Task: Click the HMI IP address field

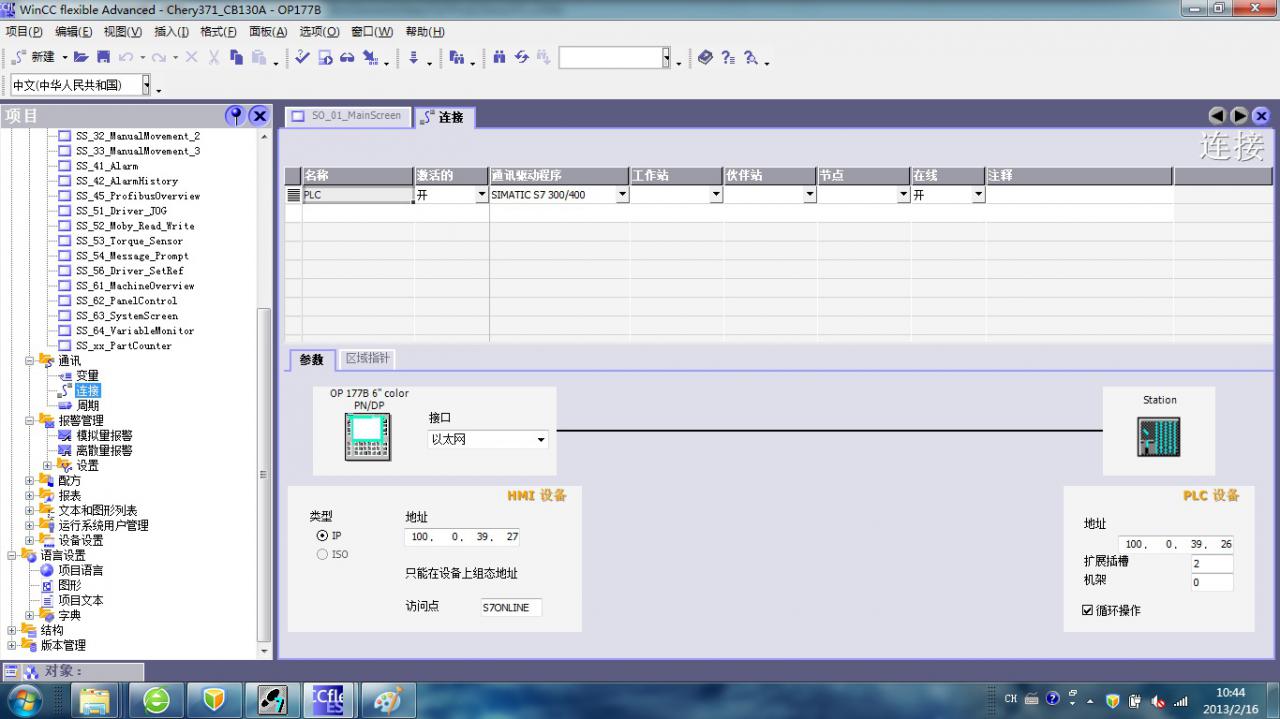Action: click(x=462, y=537)
